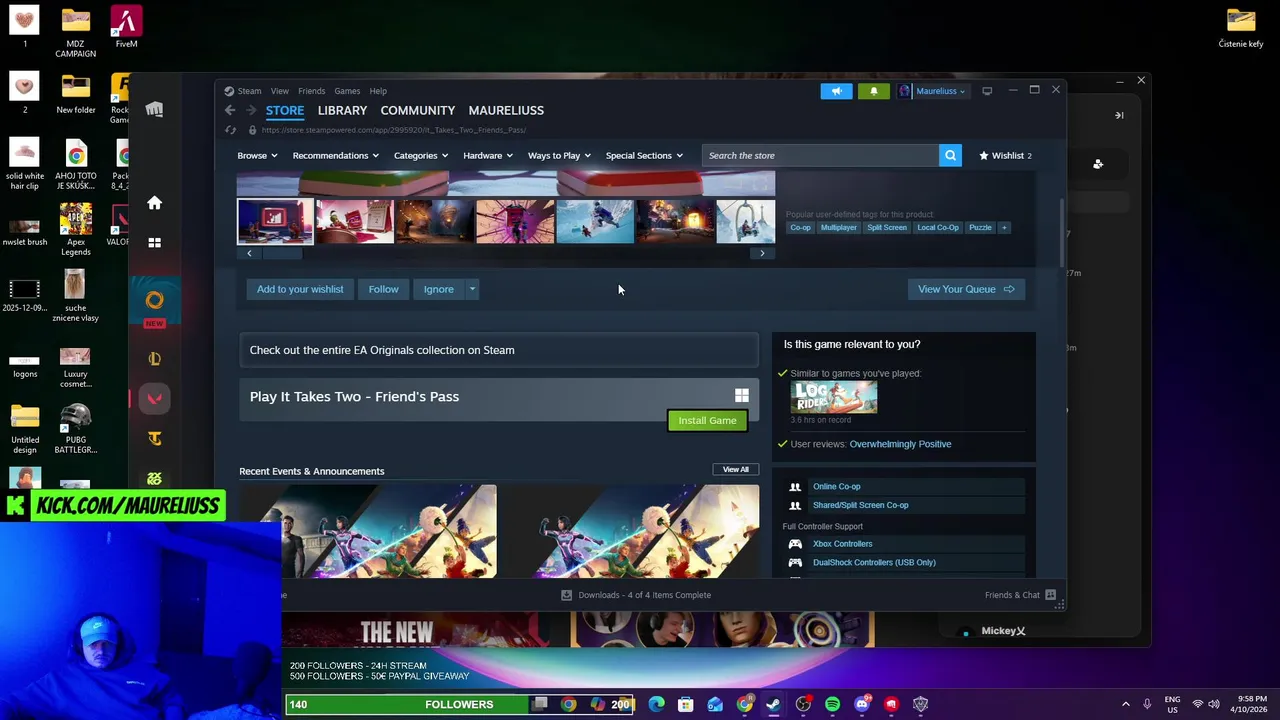Open FiveM desktop shortcut
This screenshot has width=1280, height=720.
coord(126,27)
